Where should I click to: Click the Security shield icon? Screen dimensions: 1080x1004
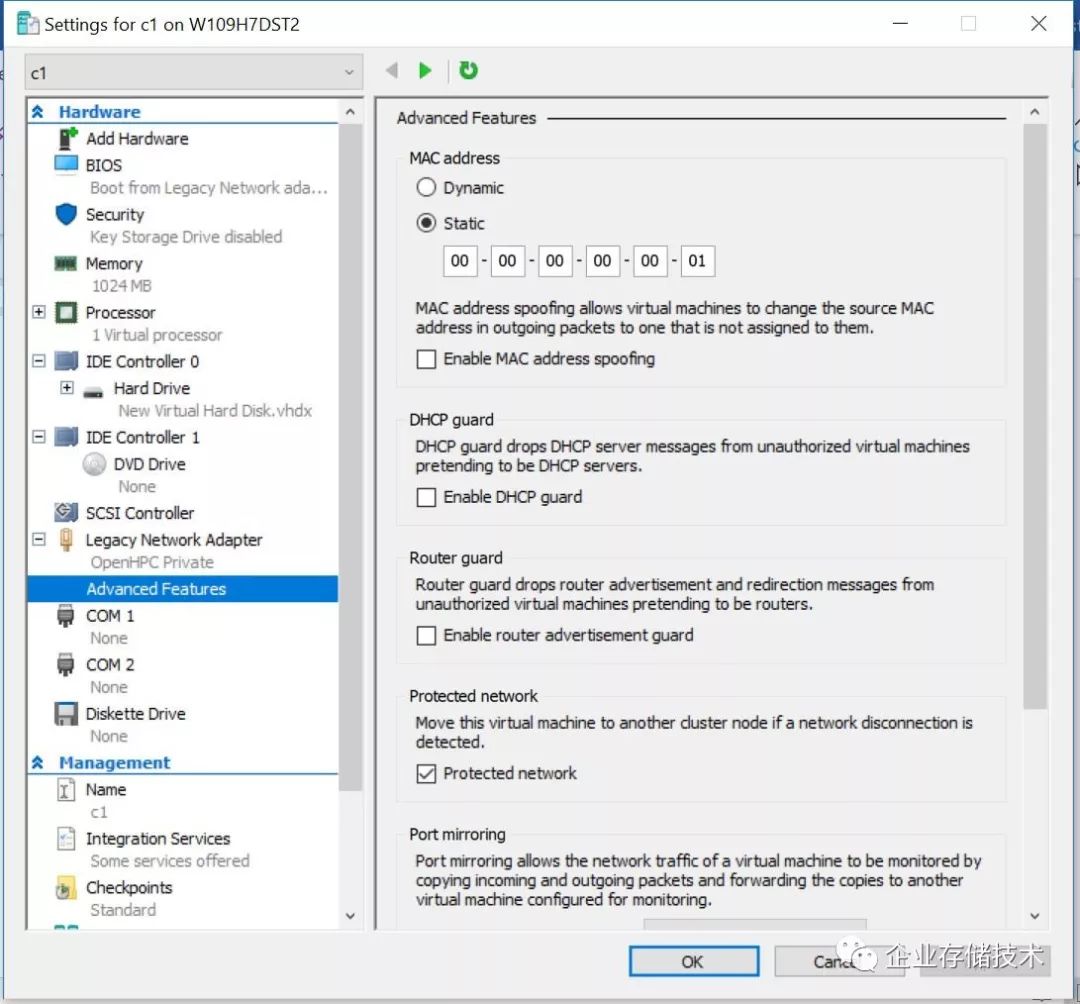click(x=66, y=214)
